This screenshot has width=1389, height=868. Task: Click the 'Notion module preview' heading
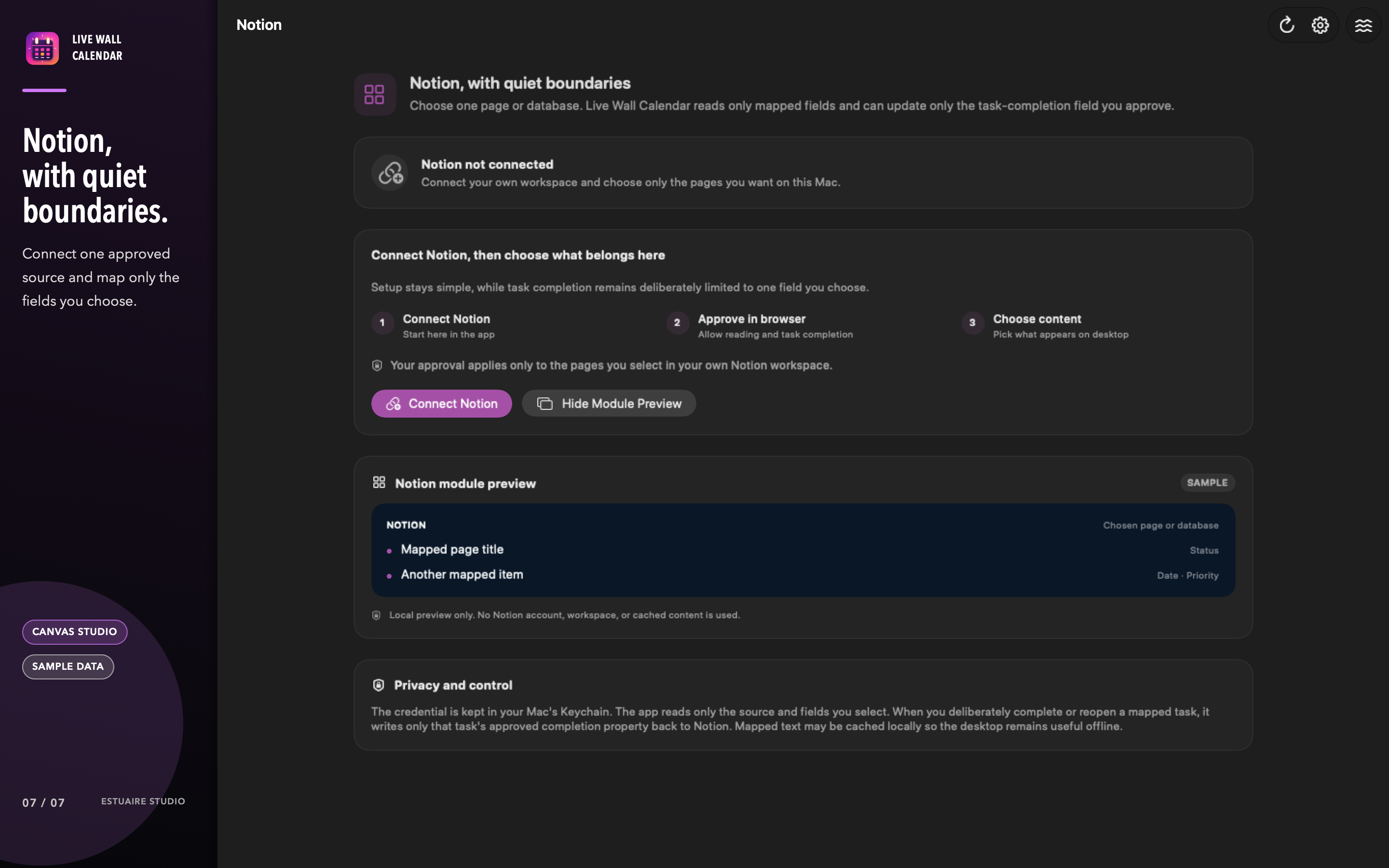465,483
